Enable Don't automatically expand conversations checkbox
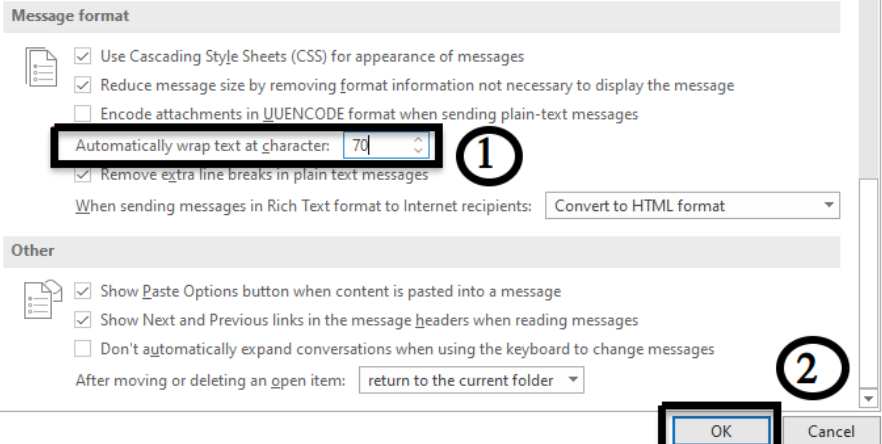The width and height of the screenshot is (882, 444). 83,349
